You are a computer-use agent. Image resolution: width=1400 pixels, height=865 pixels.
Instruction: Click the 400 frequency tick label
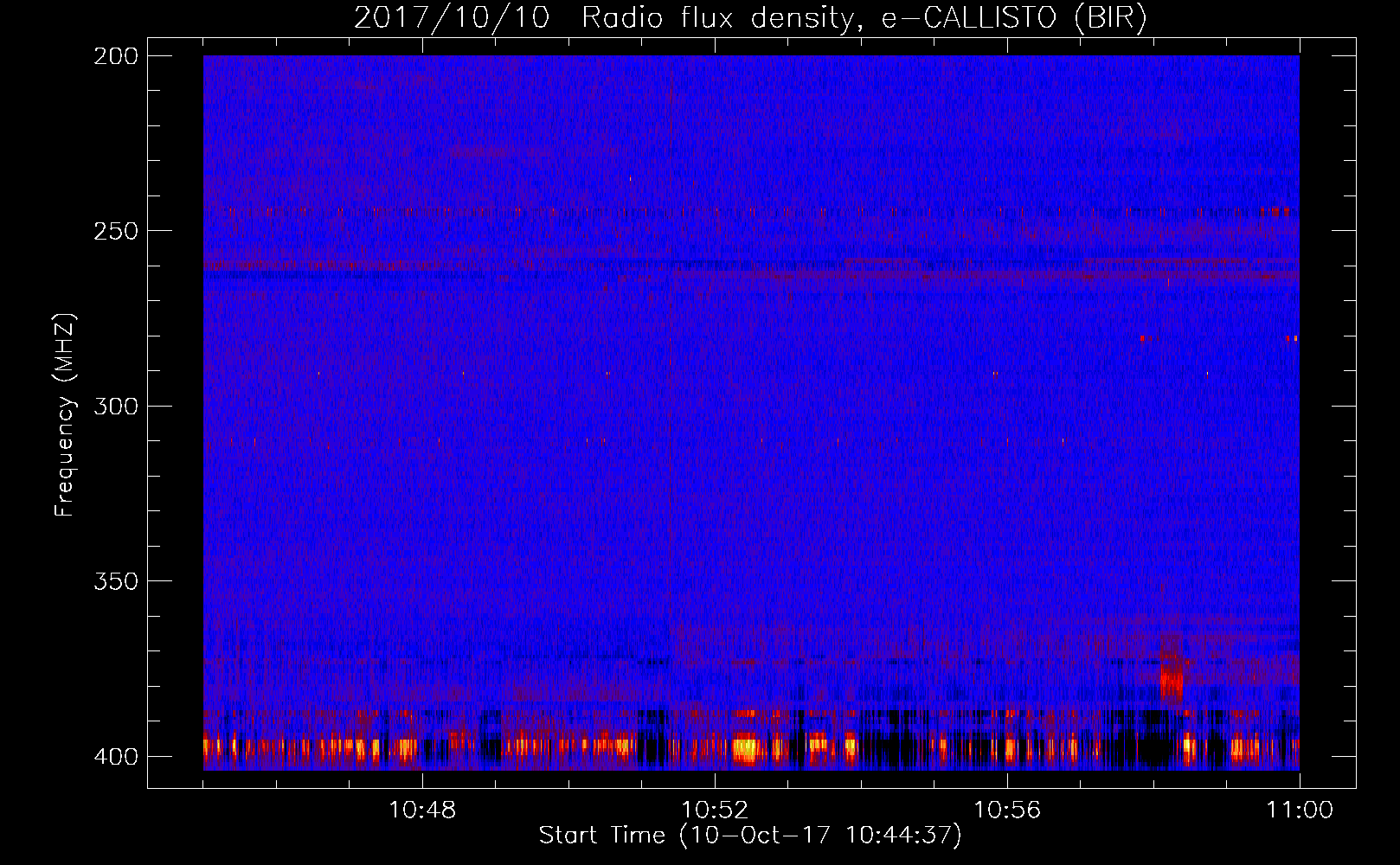click(116, 756)
